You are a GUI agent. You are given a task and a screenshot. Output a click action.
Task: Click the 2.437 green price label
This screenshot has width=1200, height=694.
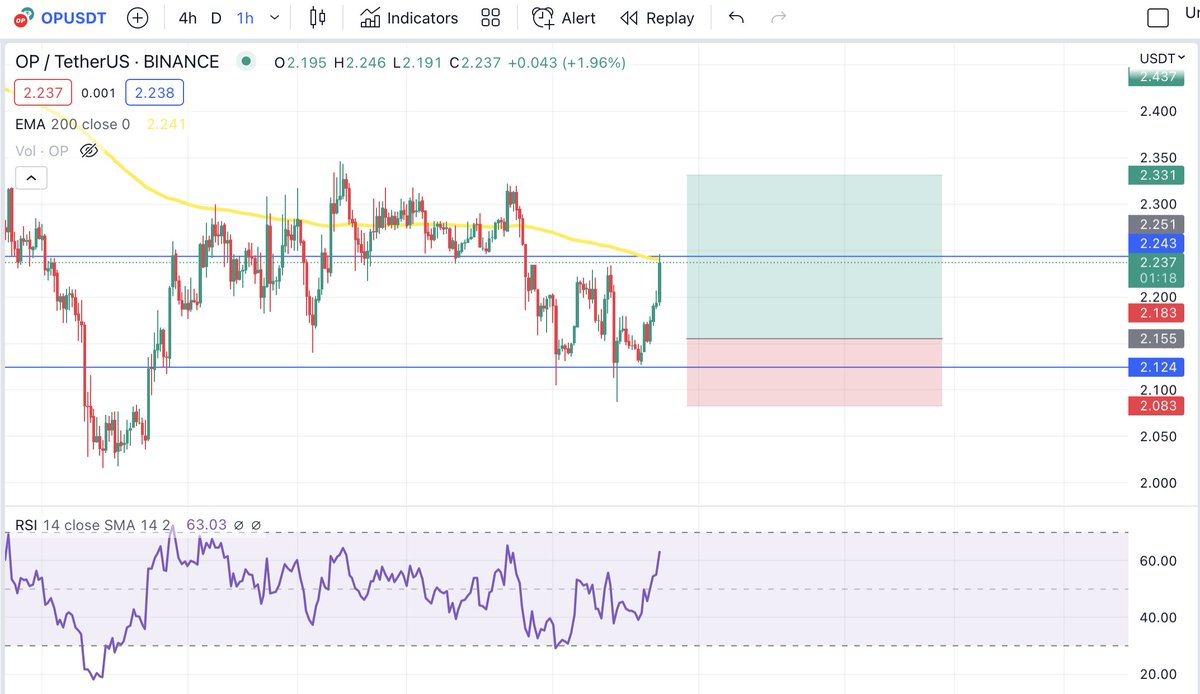click(x=1156, y=77)
